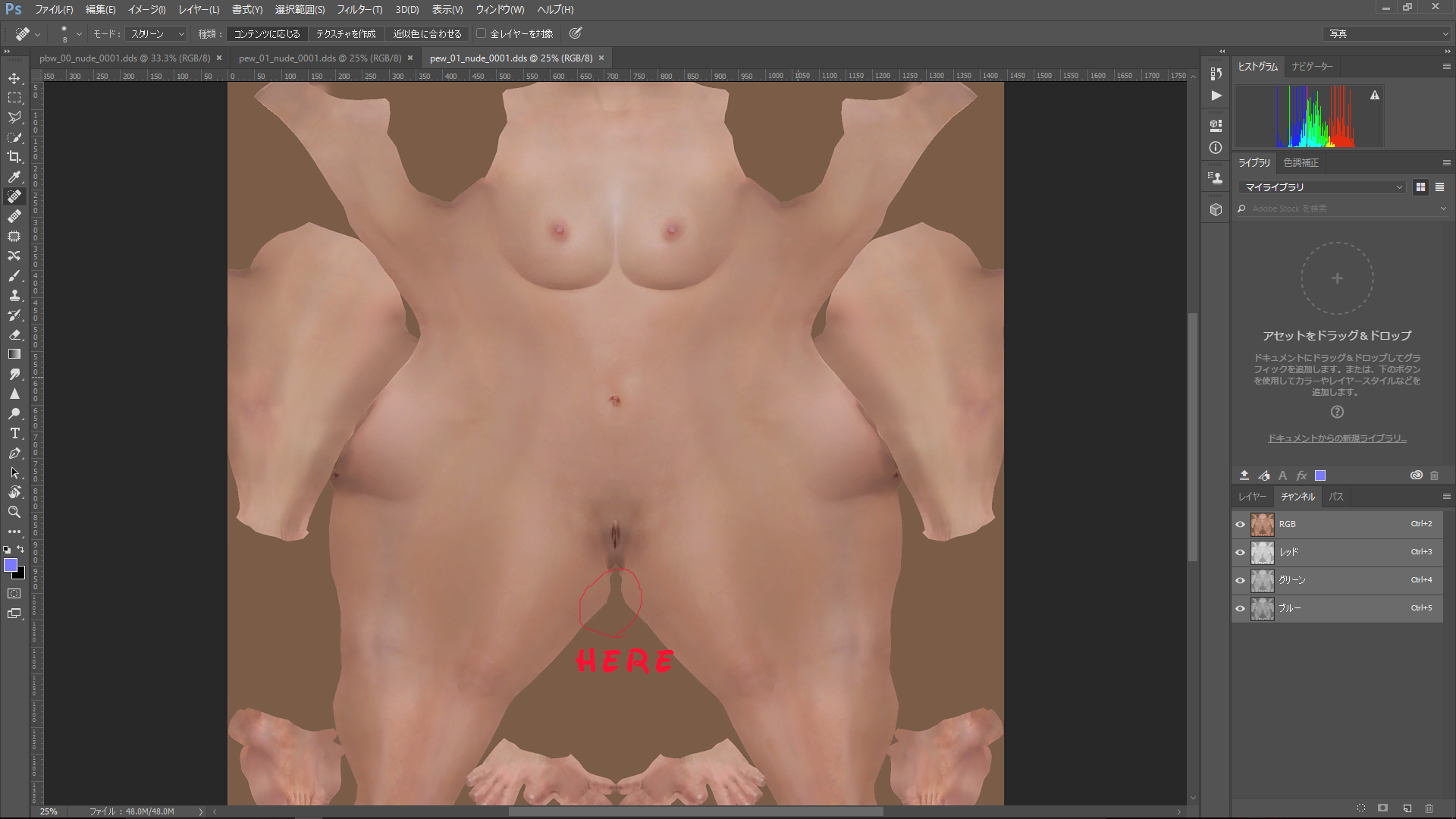Select the Path Selection tool
Image resolution: width=1456 pixels, height=819 pixels.
[x=14, y=472]
